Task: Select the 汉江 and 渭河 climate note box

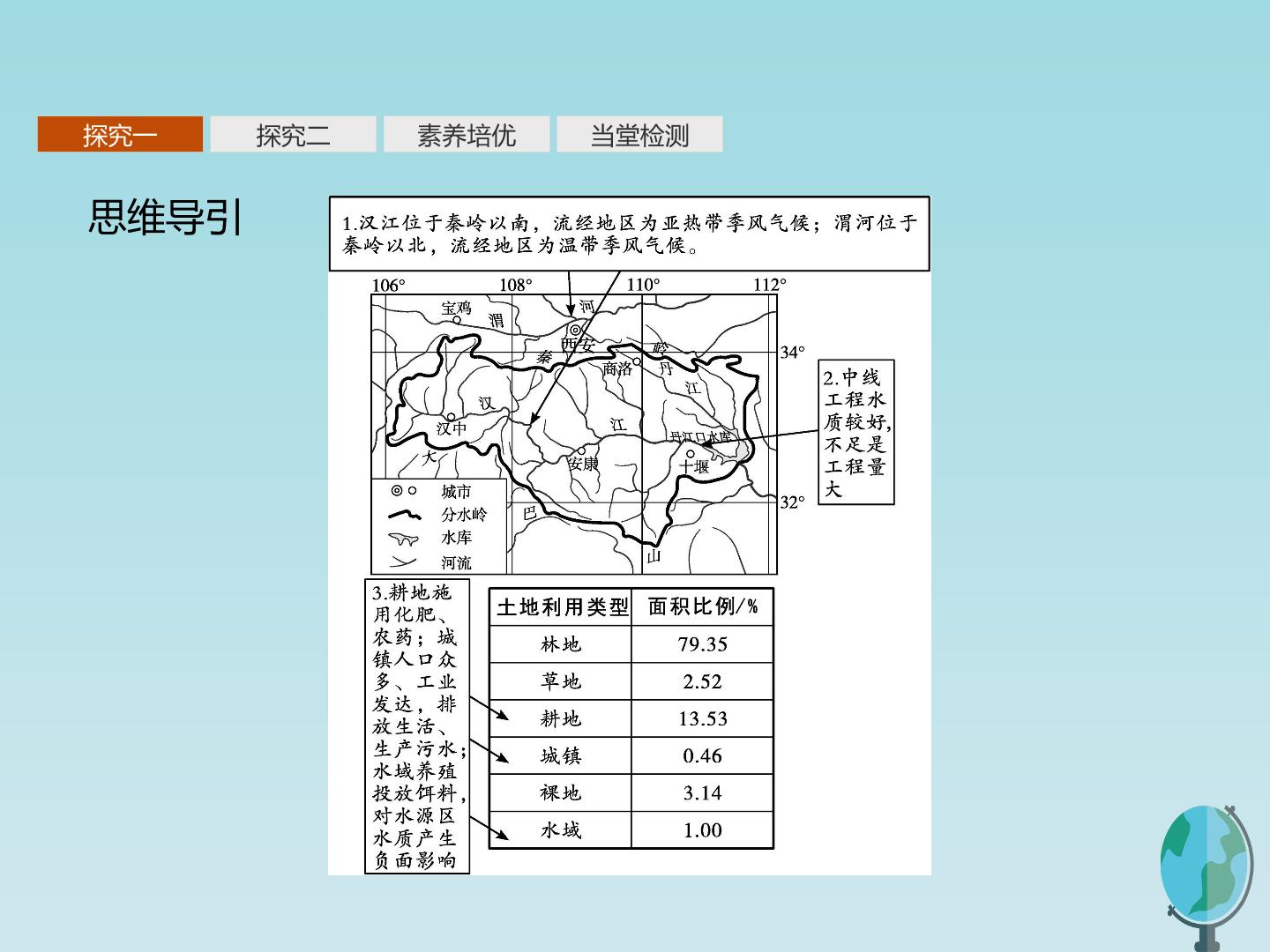Action: coord(630,234)
